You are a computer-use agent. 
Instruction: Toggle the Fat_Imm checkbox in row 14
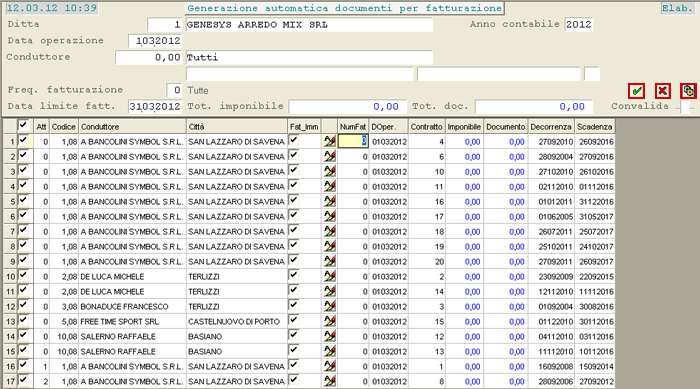(x=294, y=335)
